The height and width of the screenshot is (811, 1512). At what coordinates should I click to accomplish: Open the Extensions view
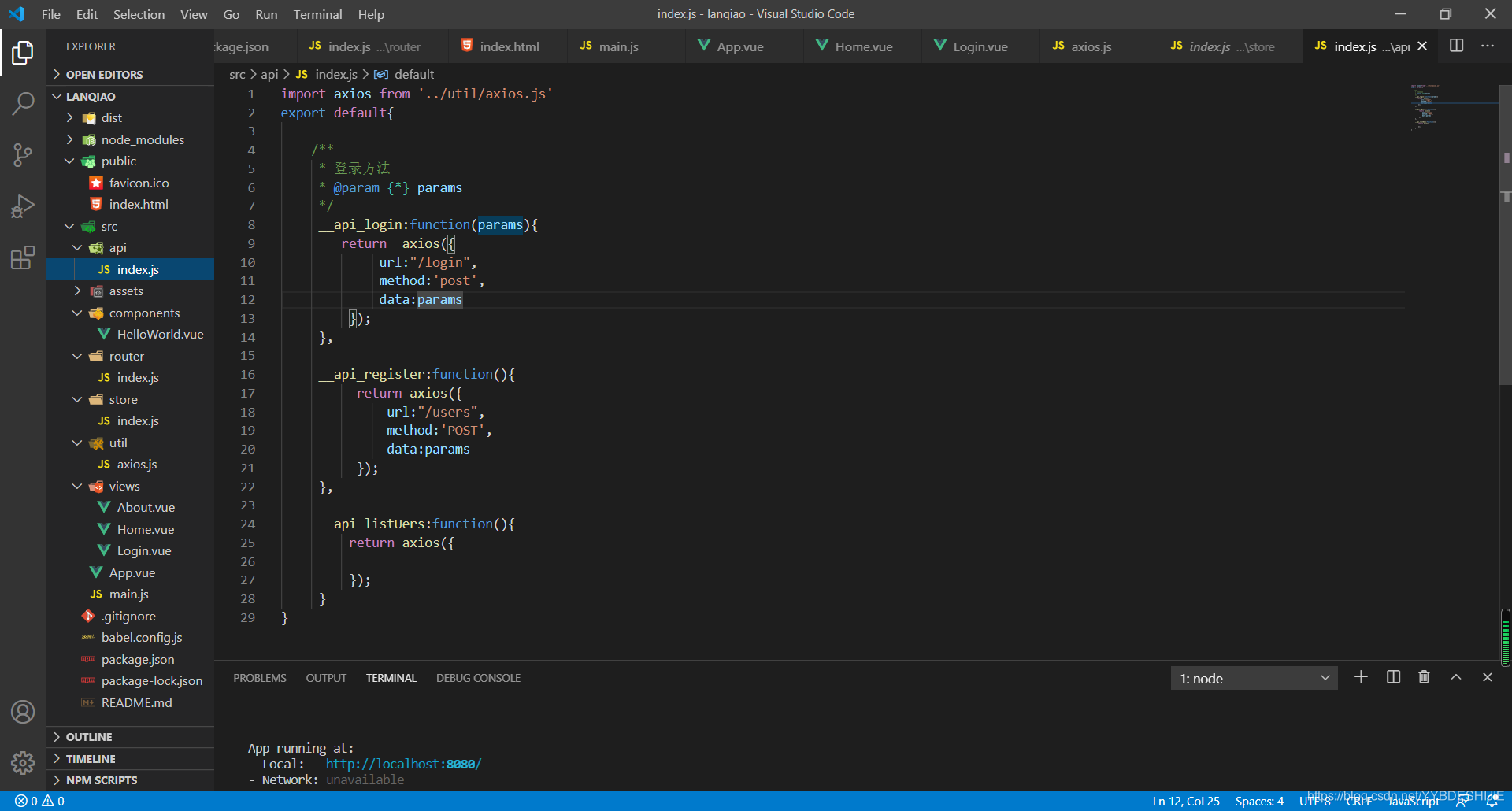click(23, 257)
